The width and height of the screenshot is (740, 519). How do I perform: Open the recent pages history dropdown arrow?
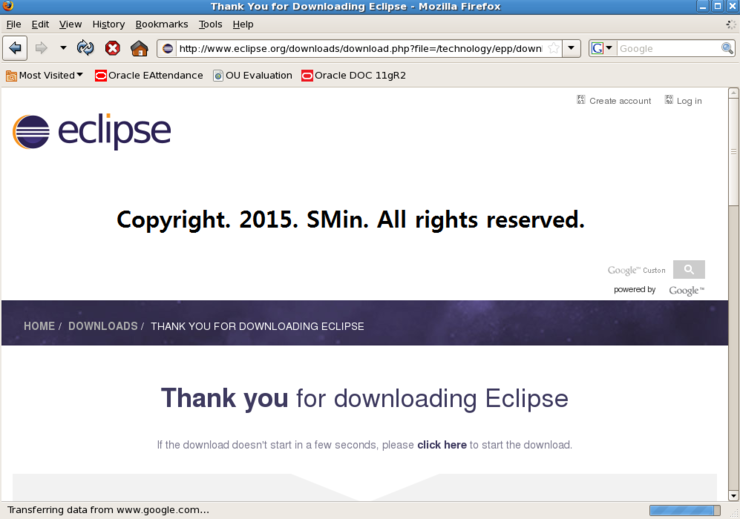(x=63, y=48)
